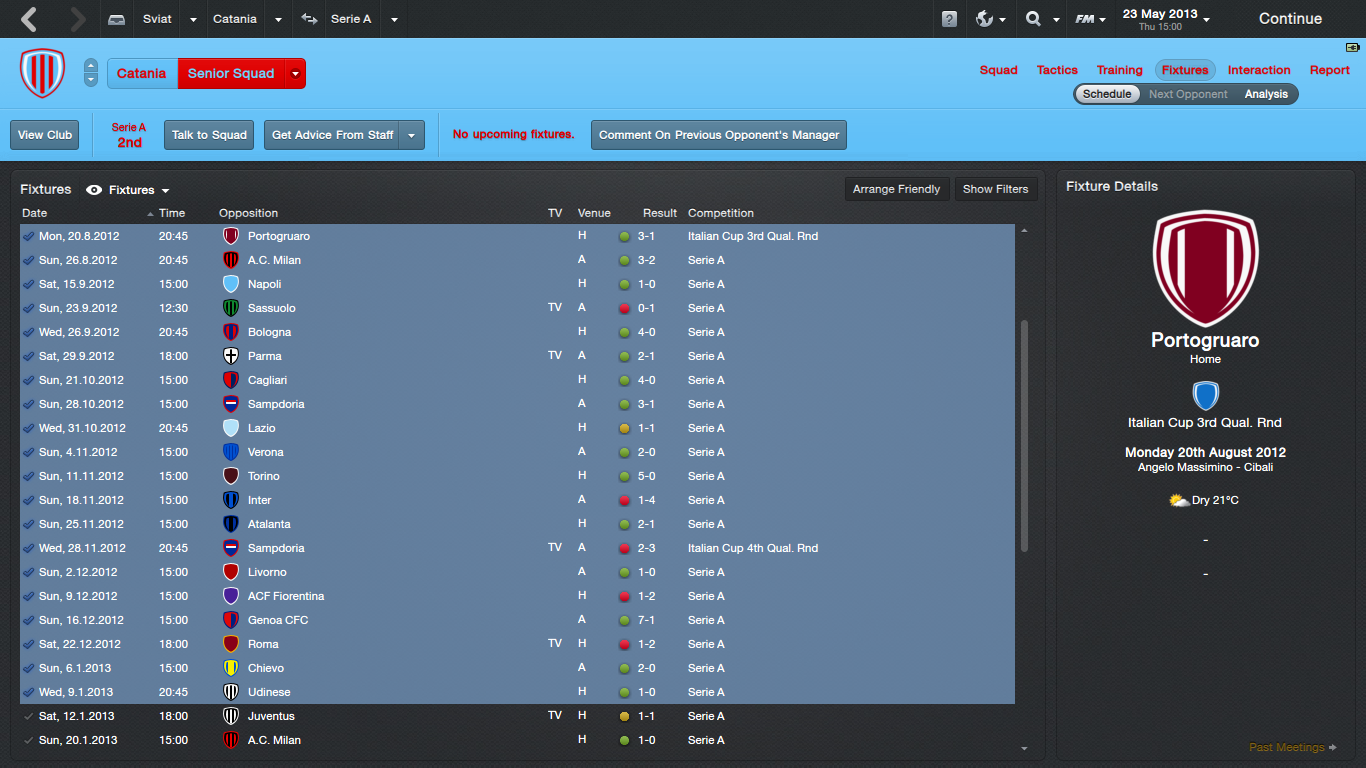Open the Report tab
Image resolution: width=1366 pixels, height=768 pixels.
point(1330,70)
